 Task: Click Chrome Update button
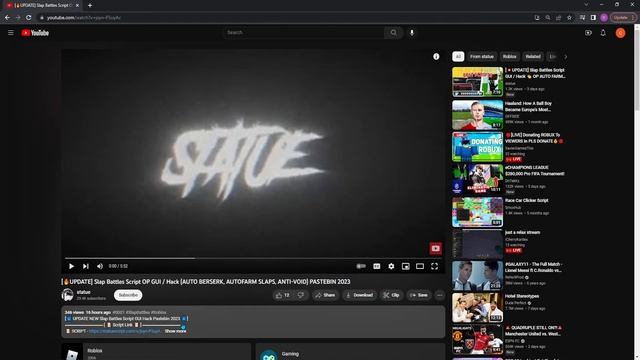623,18
